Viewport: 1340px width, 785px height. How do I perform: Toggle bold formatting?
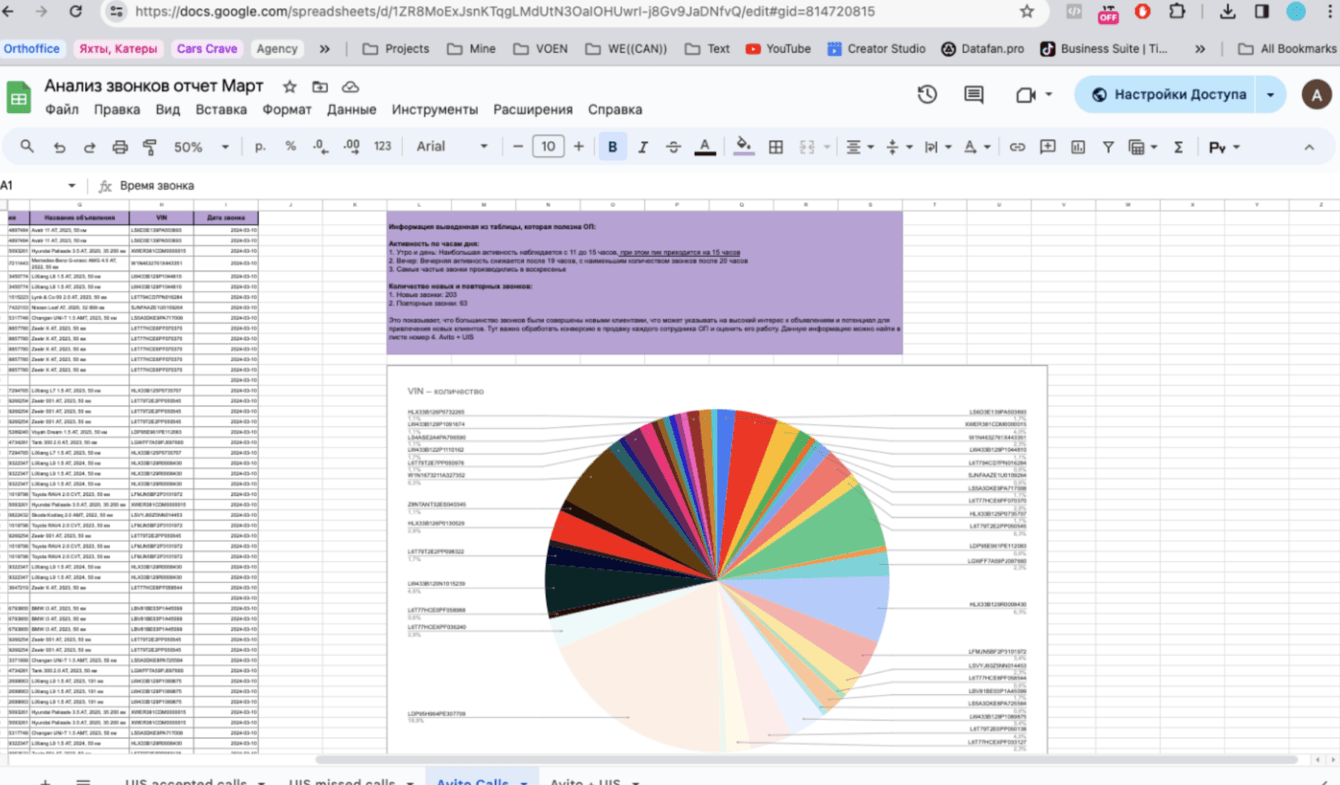612,147
